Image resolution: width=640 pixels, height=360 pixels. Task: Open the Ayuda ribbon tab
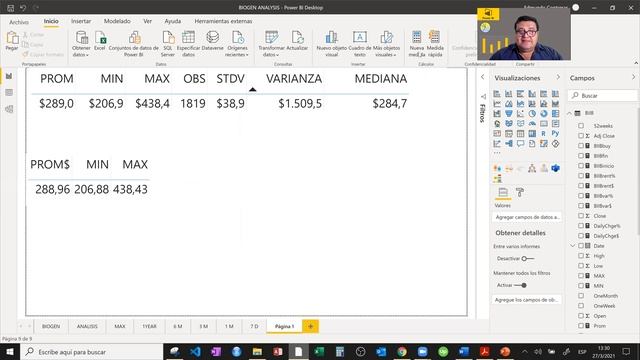coord(172,21)
